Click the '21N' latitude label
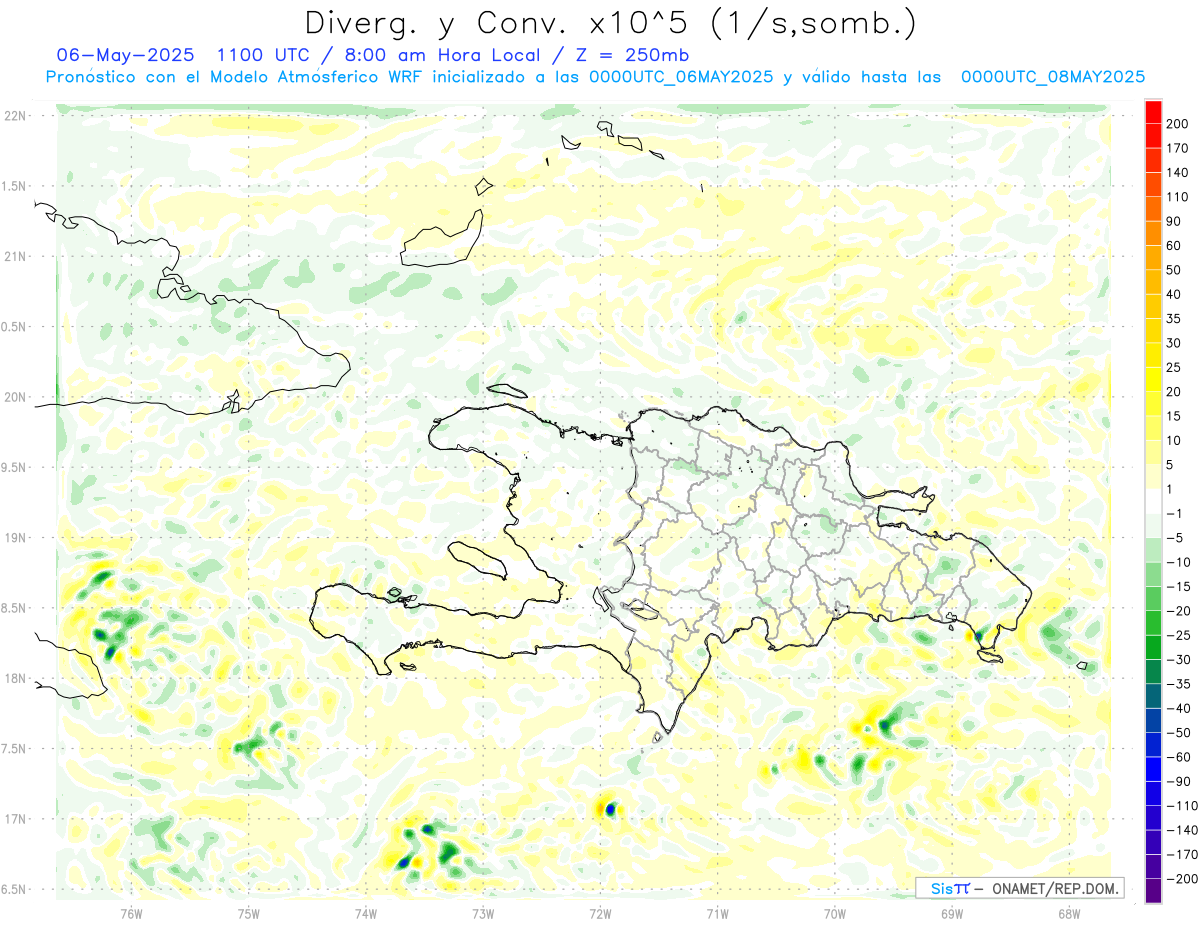 tap(15, 257)
